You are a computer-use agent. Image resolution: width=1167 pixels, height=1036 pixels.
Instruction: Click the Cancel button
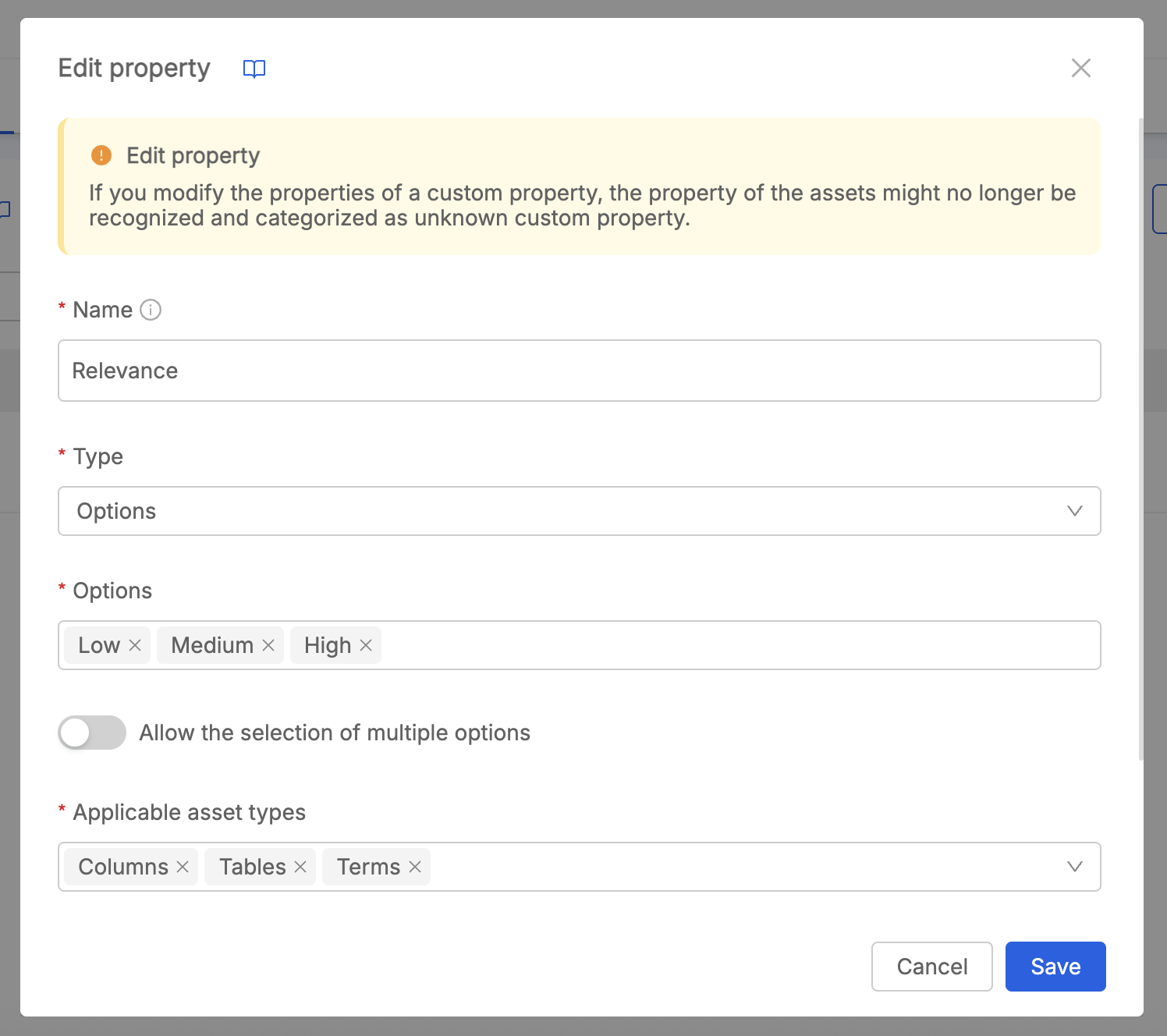point(931,967)
